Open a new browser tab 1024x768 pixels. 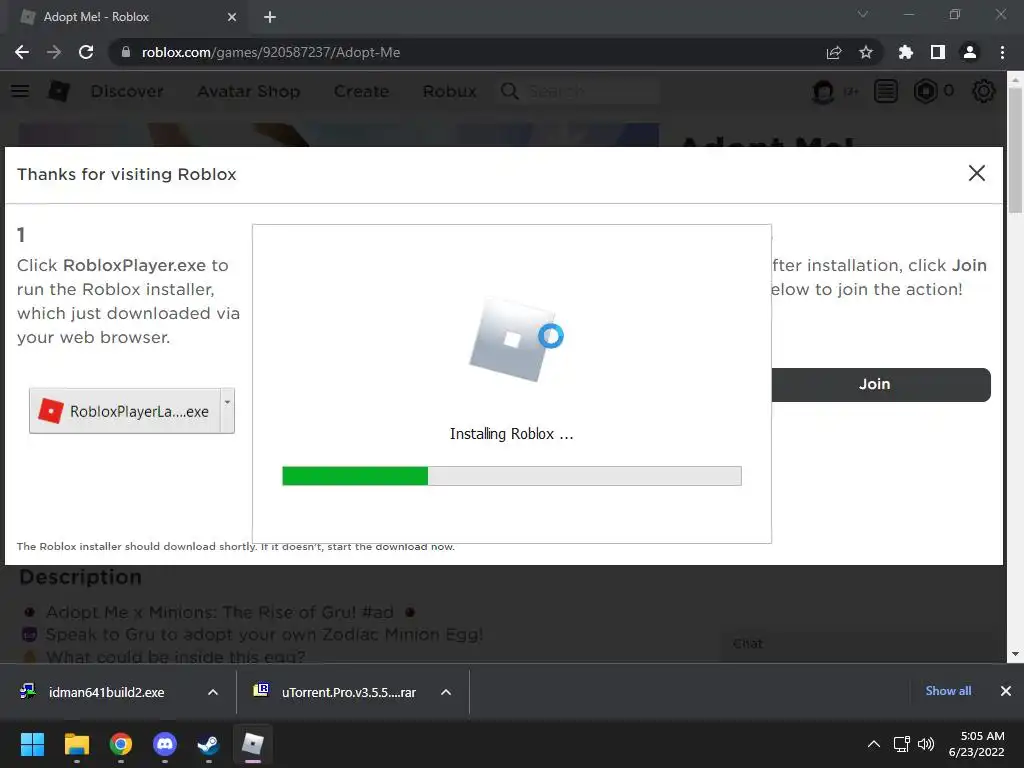[270, 17]
